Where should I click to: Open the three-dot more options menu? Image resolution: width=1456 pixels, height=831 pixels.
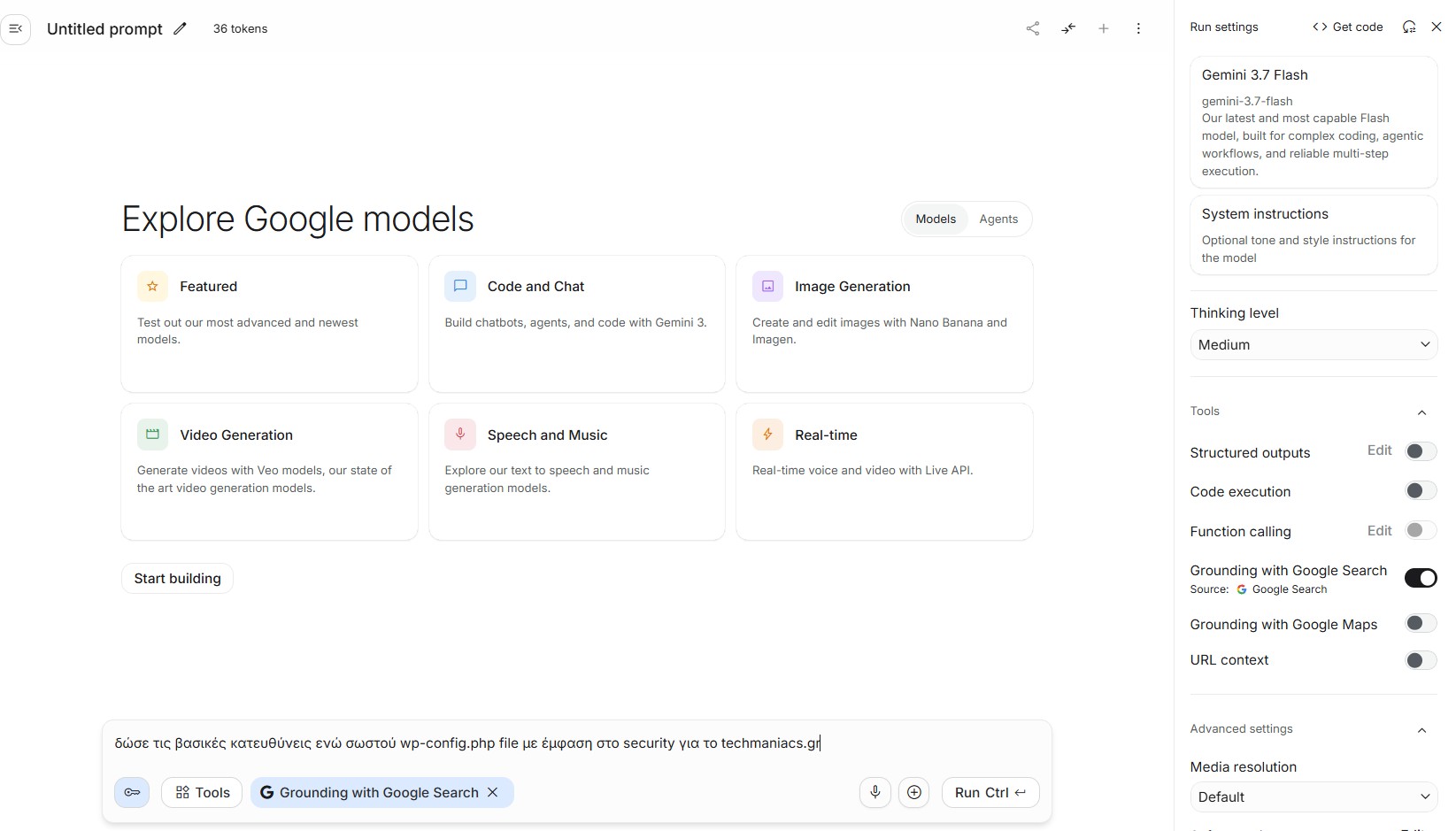[x=1138, y=28]
